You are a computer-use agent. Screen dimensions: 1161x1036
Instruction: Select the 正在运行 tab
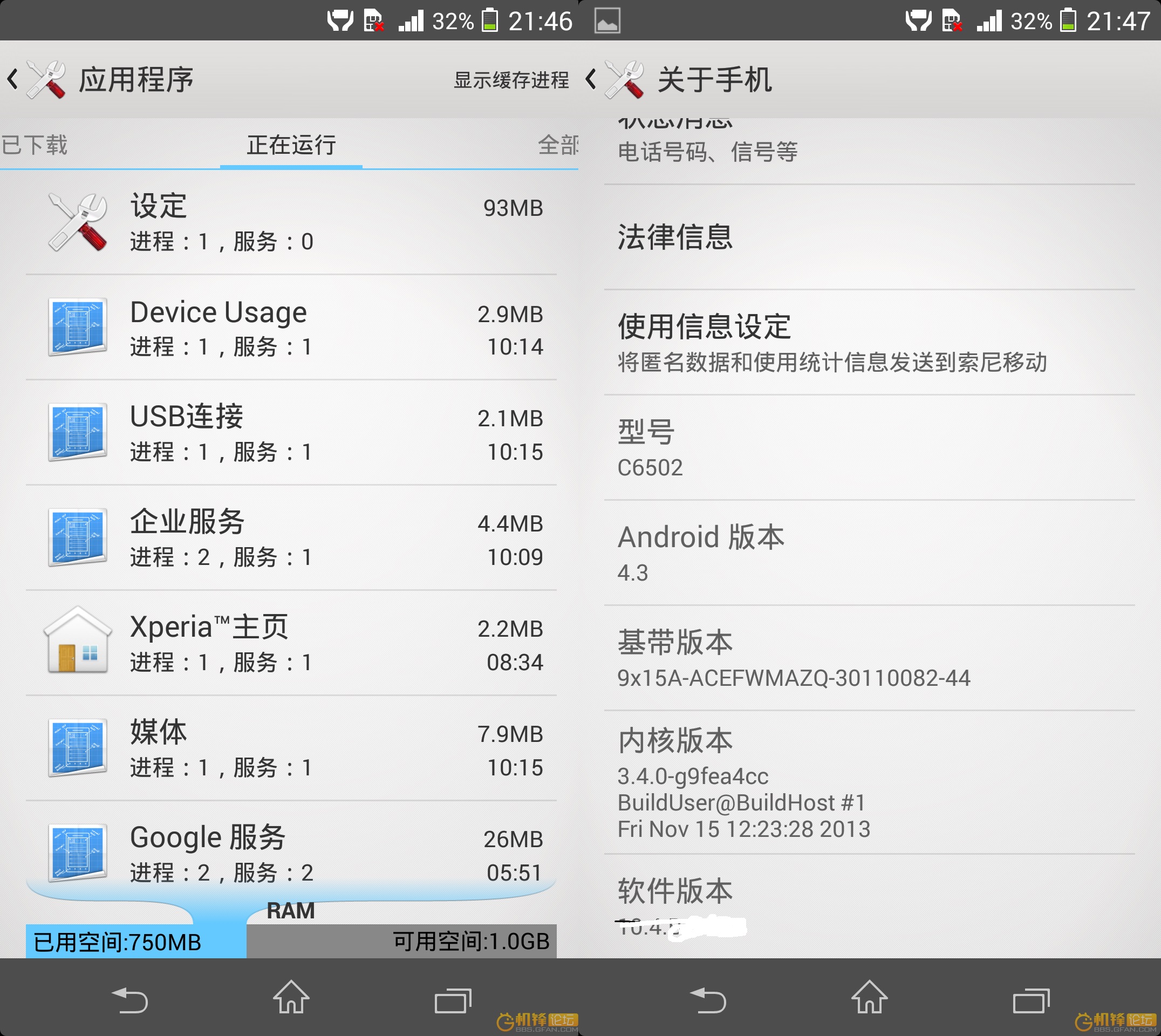pos(291,145)
